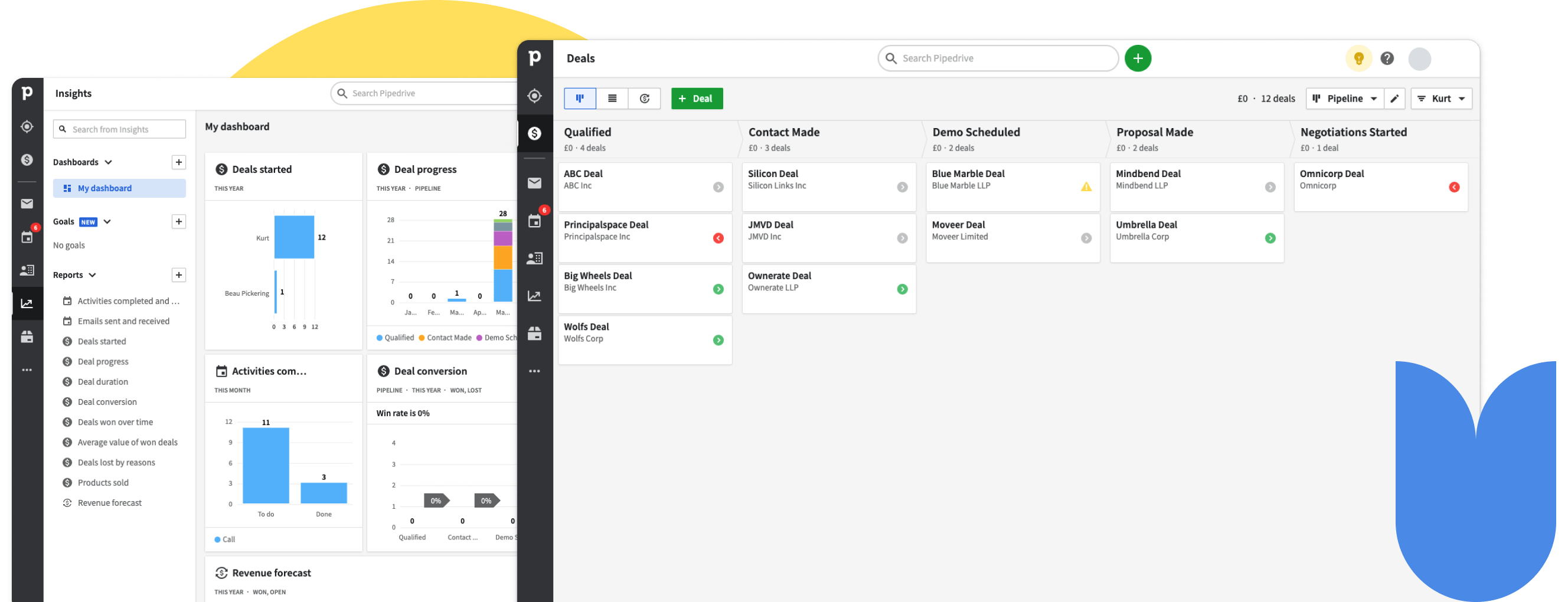The image size is (1568, 602).
Task: Click the To do bar in Activities chart
Action: (x=266, y=466)
